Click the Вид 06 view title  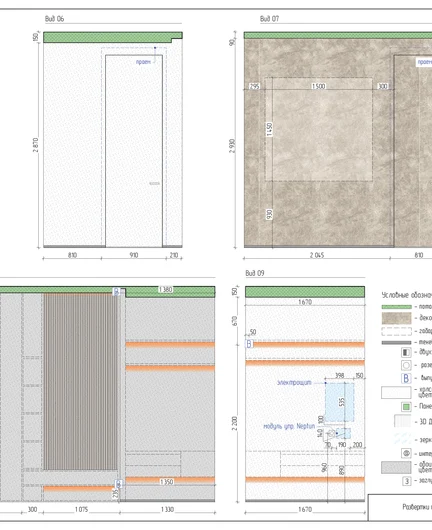[x=54, y=19]
